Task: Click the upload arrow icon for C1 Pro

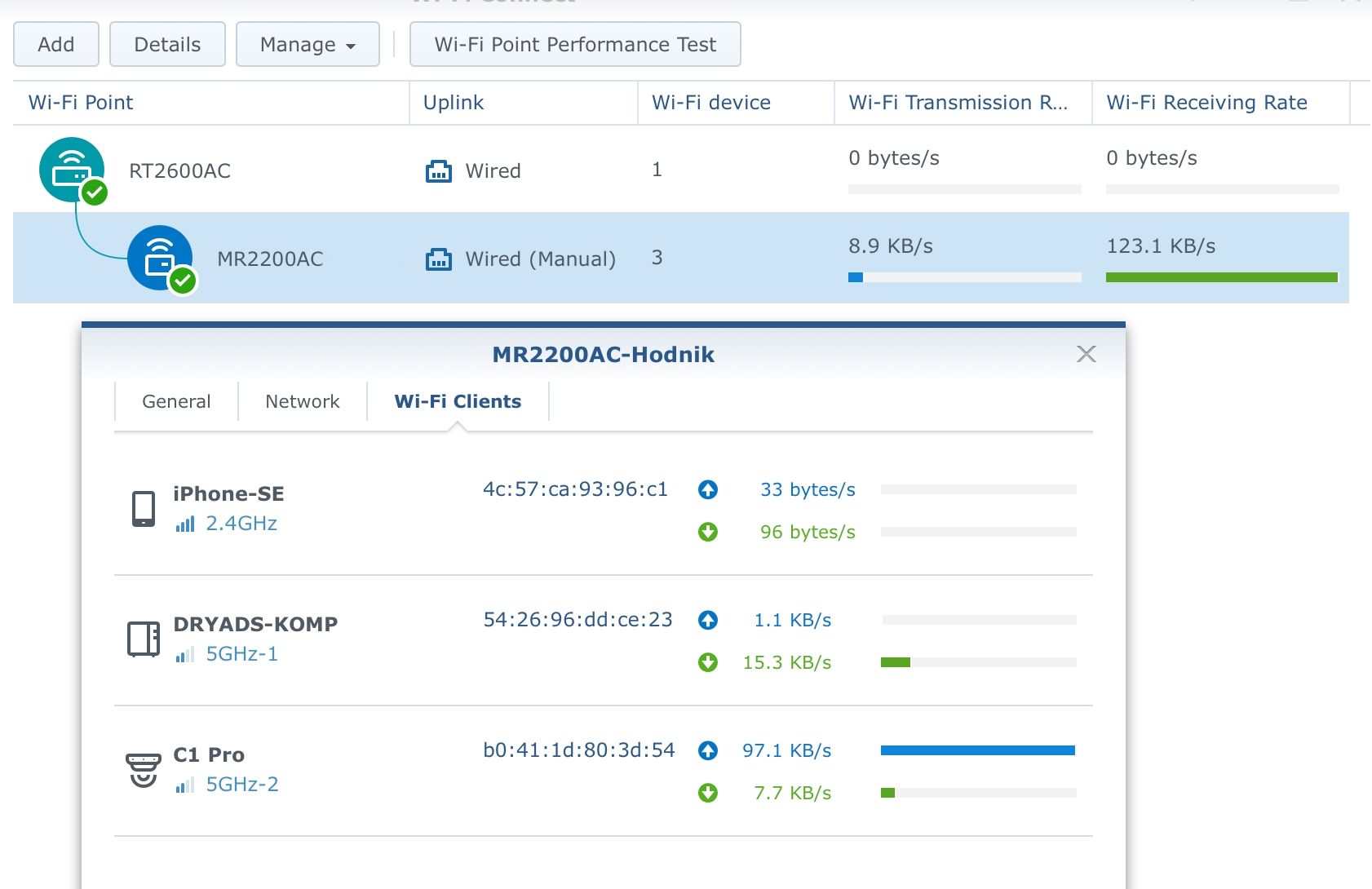Action: pyautogui.click(x=708, y=750)
